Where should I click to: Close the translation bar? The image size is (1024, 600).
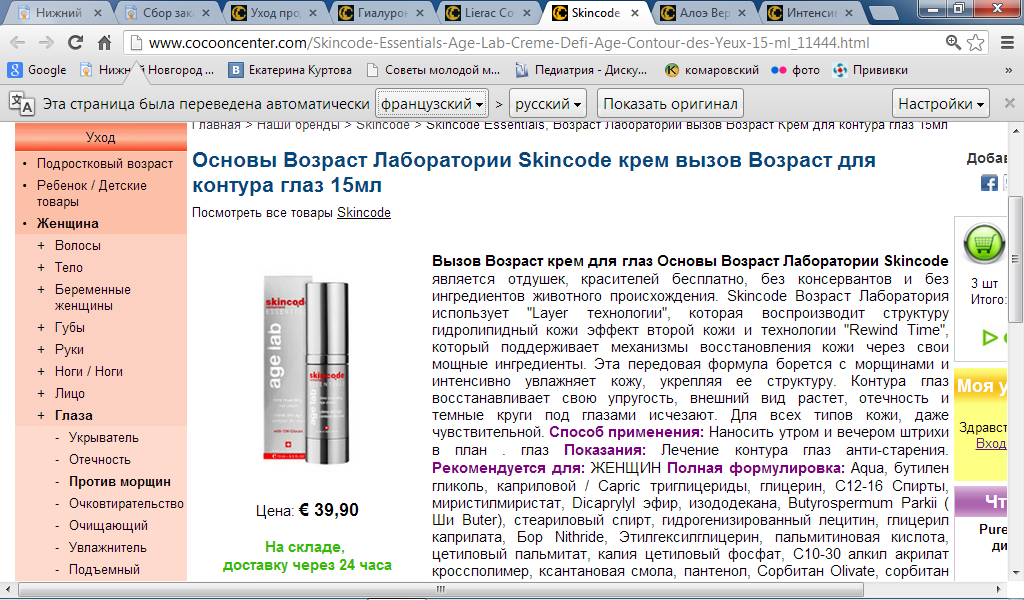point(1010,103)
